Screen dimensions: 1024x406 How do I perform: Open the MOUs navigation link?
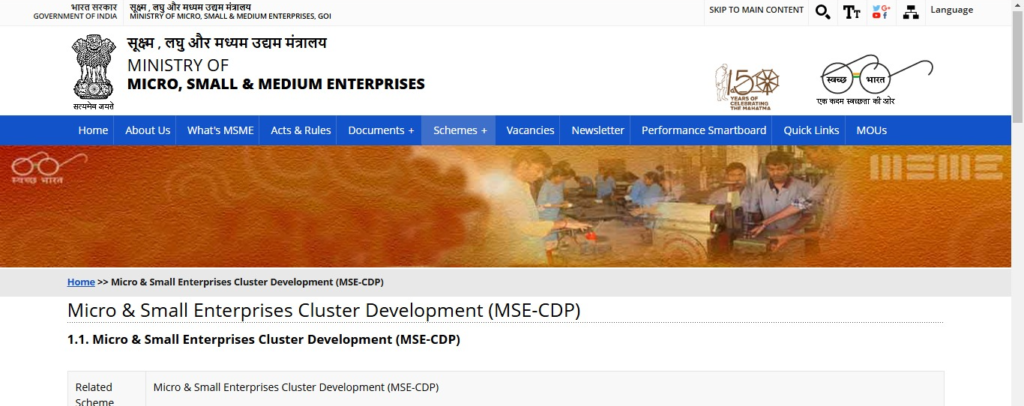click(x=871, y=130)
